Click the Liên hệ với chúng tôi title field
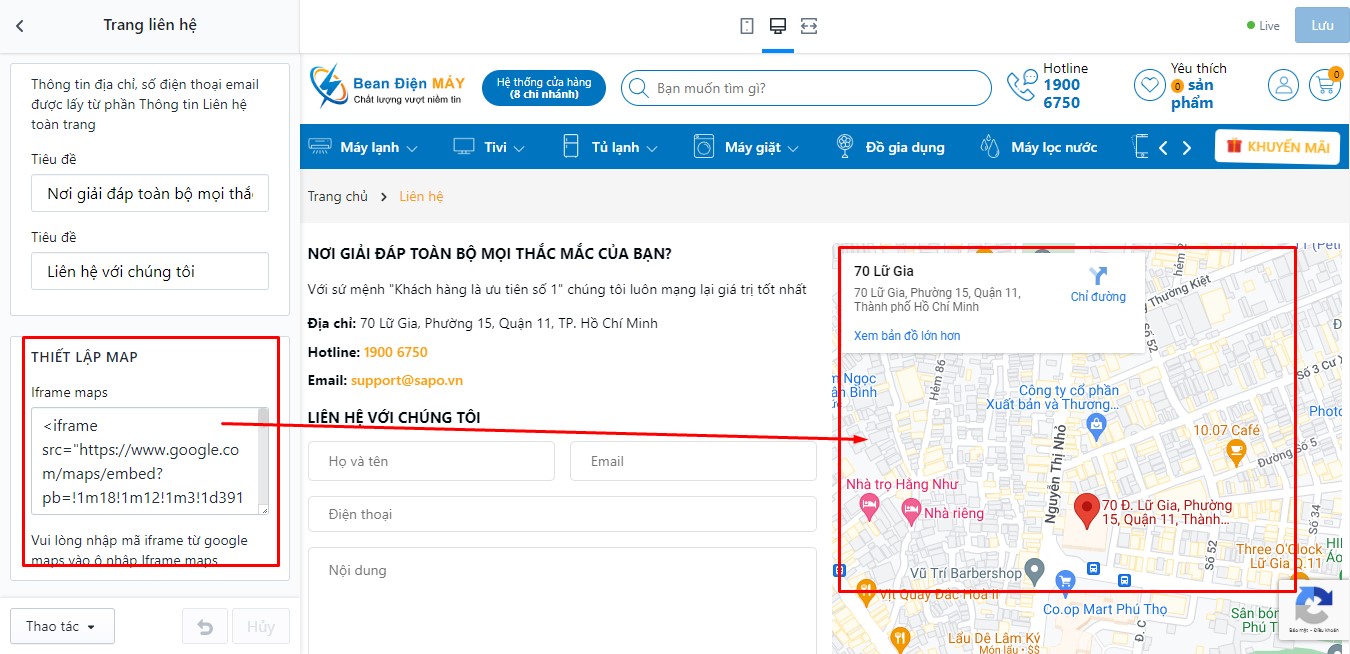 point(150,271)
